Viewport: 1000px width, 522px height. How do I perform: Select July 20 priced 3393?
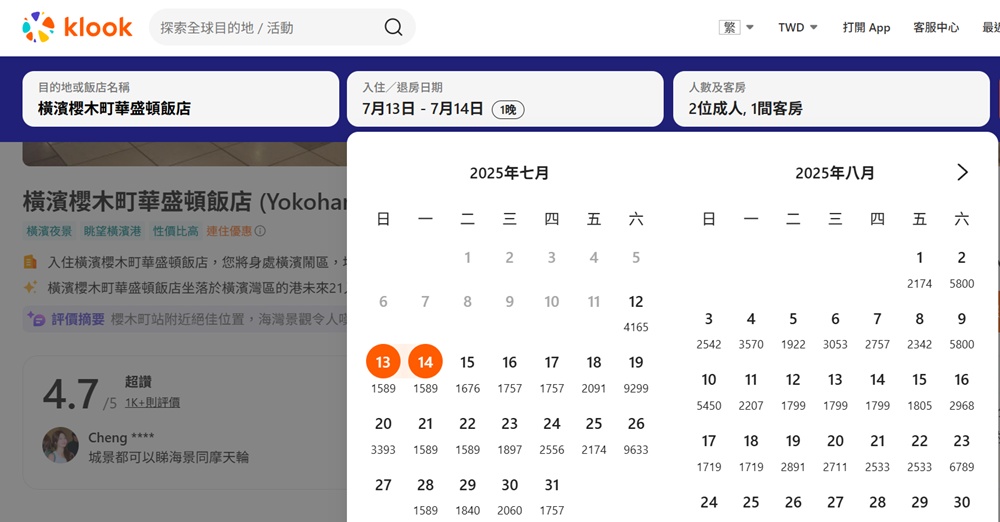383,435
